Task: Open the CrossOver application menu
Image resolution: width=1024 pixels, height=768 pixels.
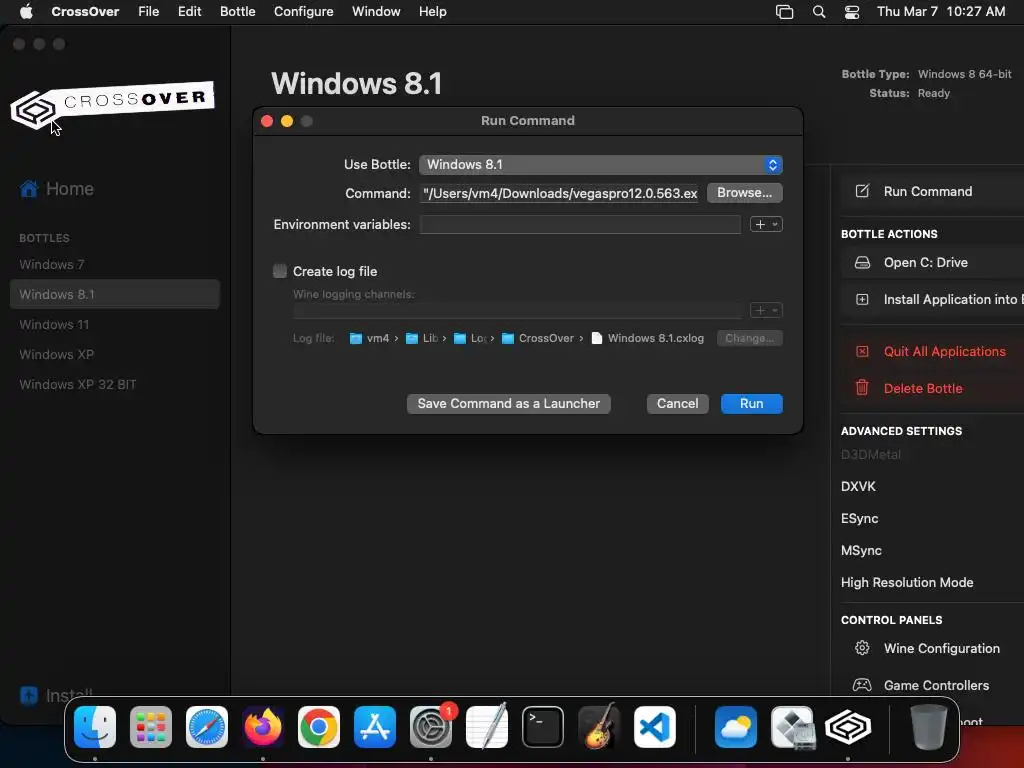Action: pyautogui.click(x=85, y=11)
